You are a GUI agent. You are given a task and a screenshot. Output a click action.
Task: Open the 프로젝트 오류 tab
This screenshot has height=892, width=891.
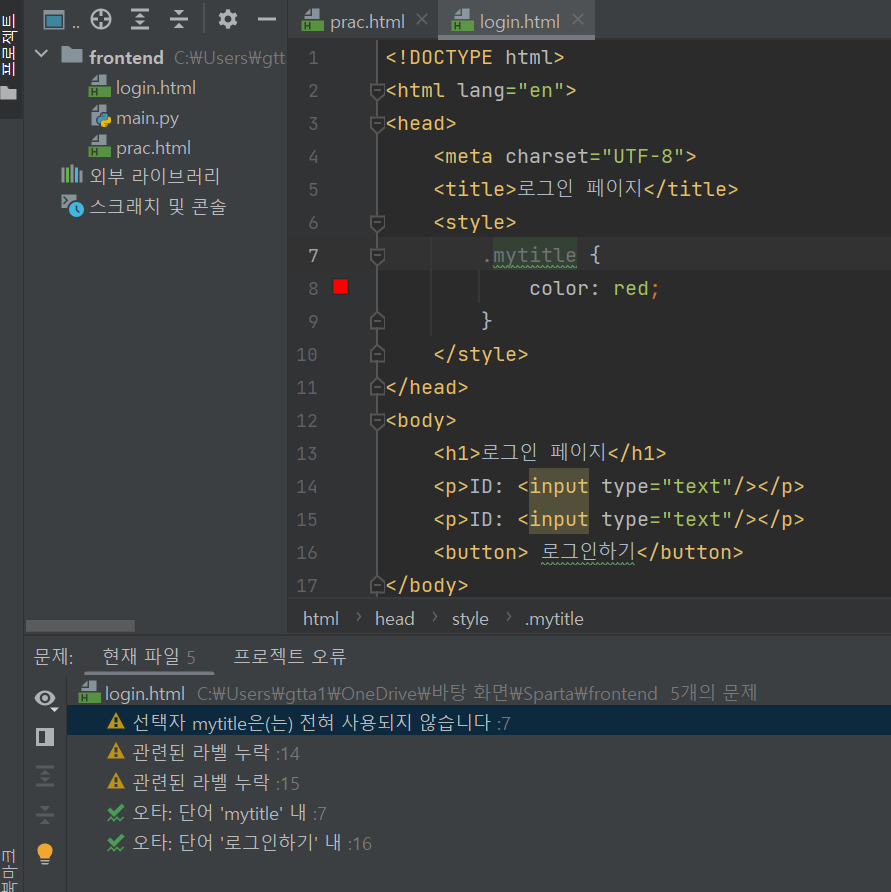pyautogui.click(x=290, y=657)
